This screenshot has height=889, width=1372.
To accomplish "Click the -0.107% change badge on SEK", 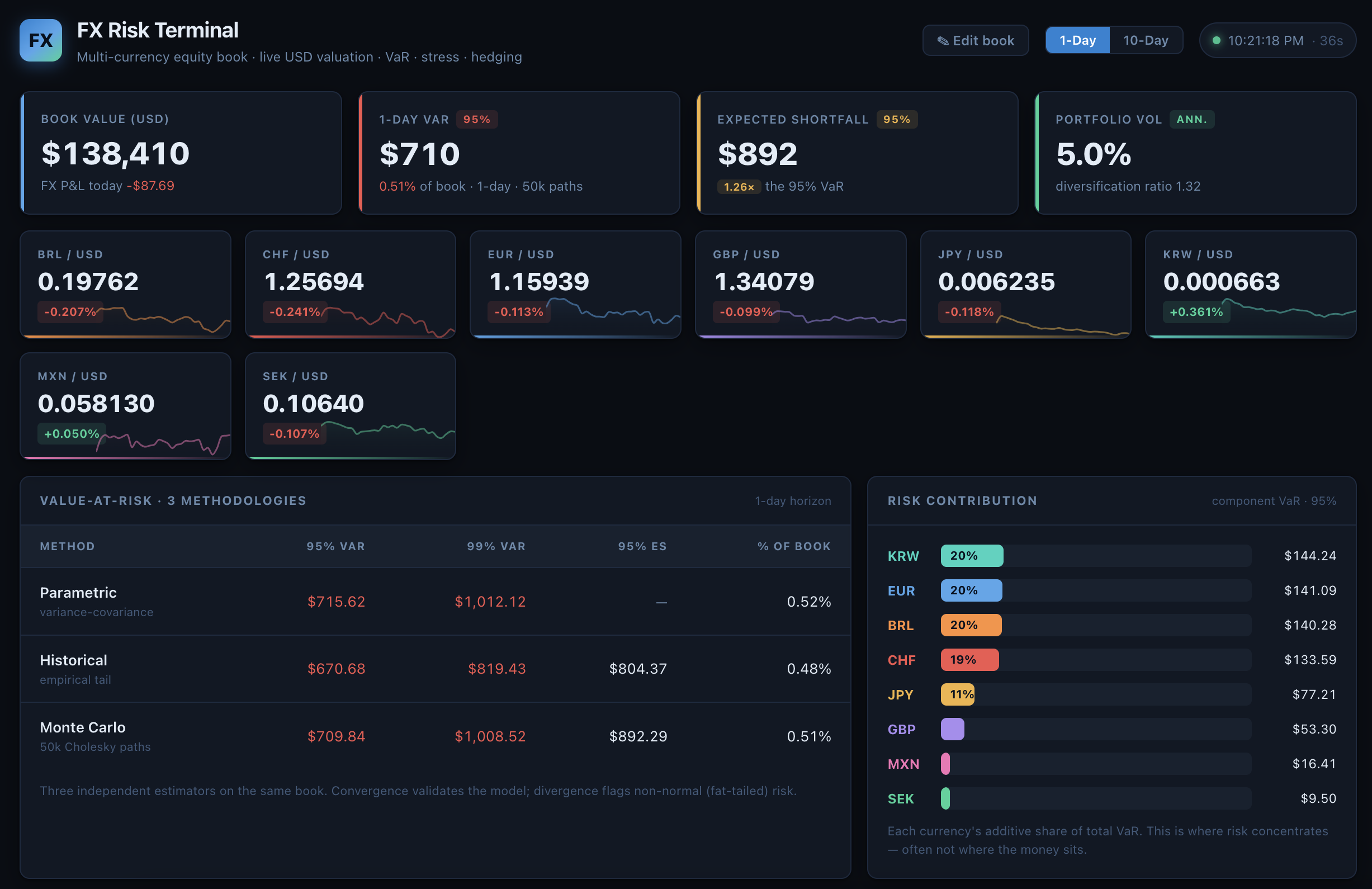I will [295, 433].
